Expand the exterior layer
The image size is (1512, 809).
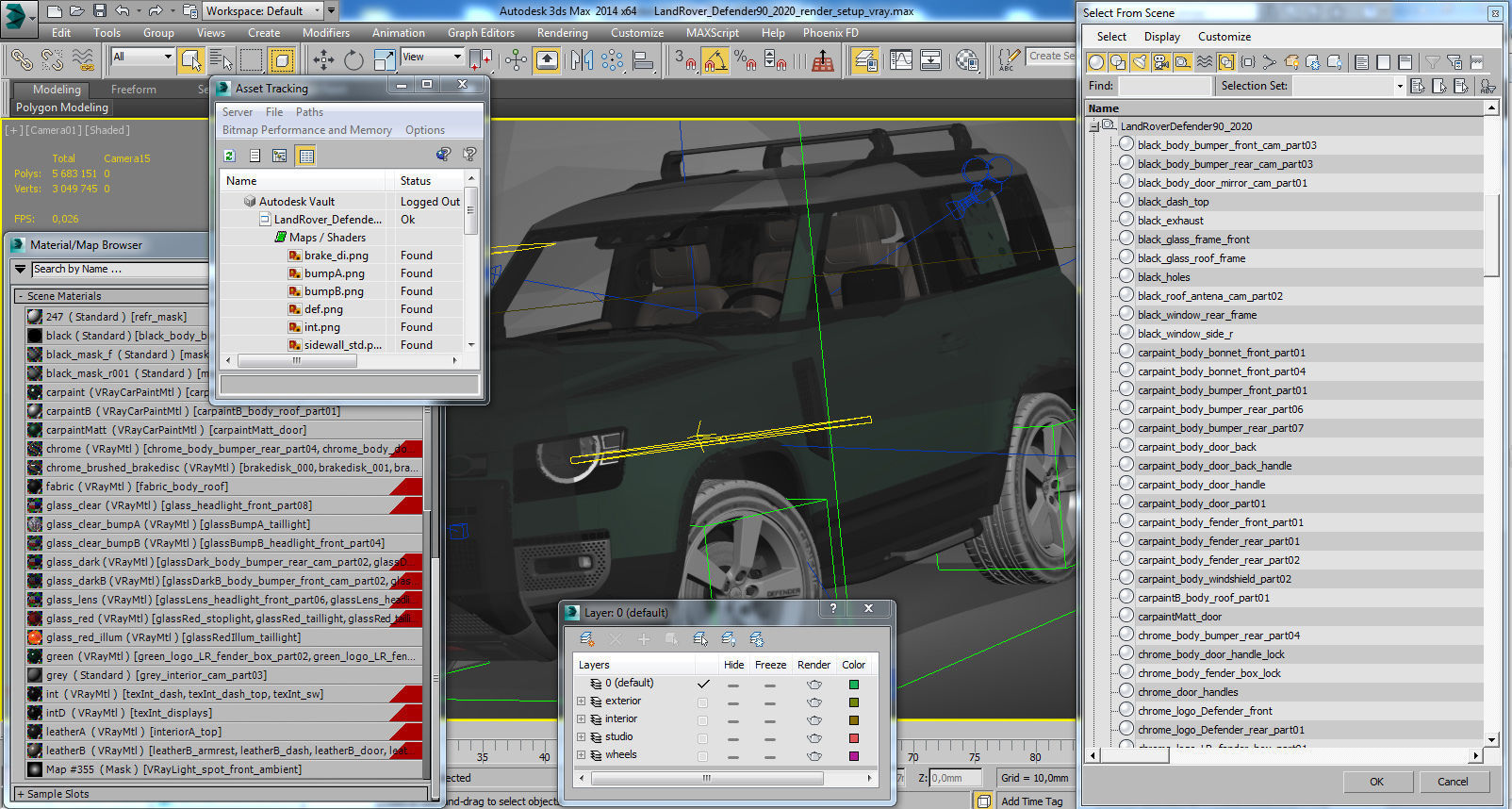pos(581,702)
